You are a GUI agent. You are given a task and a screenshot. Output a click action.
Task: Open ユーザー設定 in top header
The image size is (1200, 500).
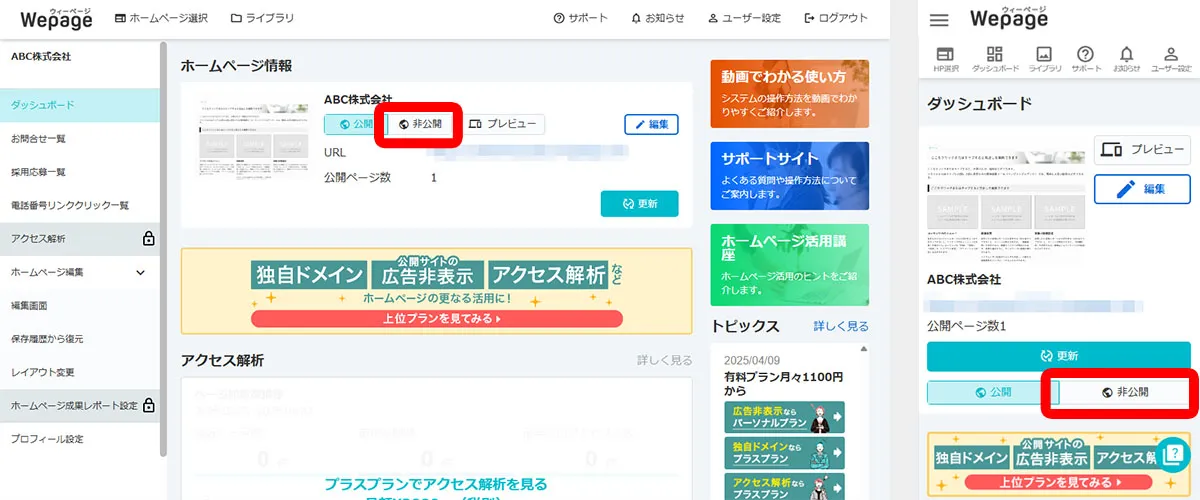click(744, 18)
